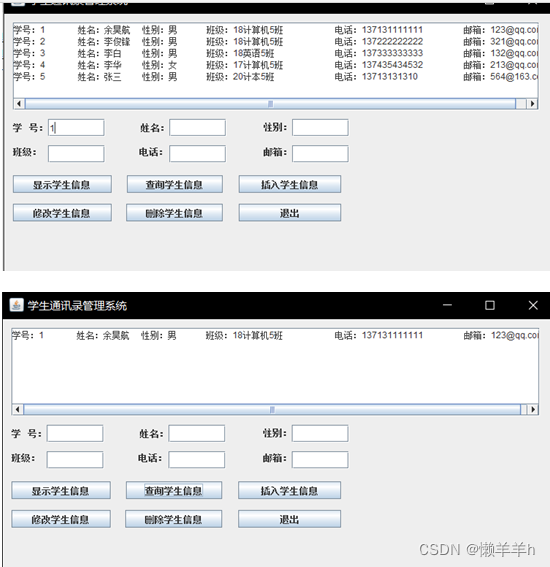Click 插入学生信息 button in lower window
Screen dimensions: 550x567
coord(289,490)
